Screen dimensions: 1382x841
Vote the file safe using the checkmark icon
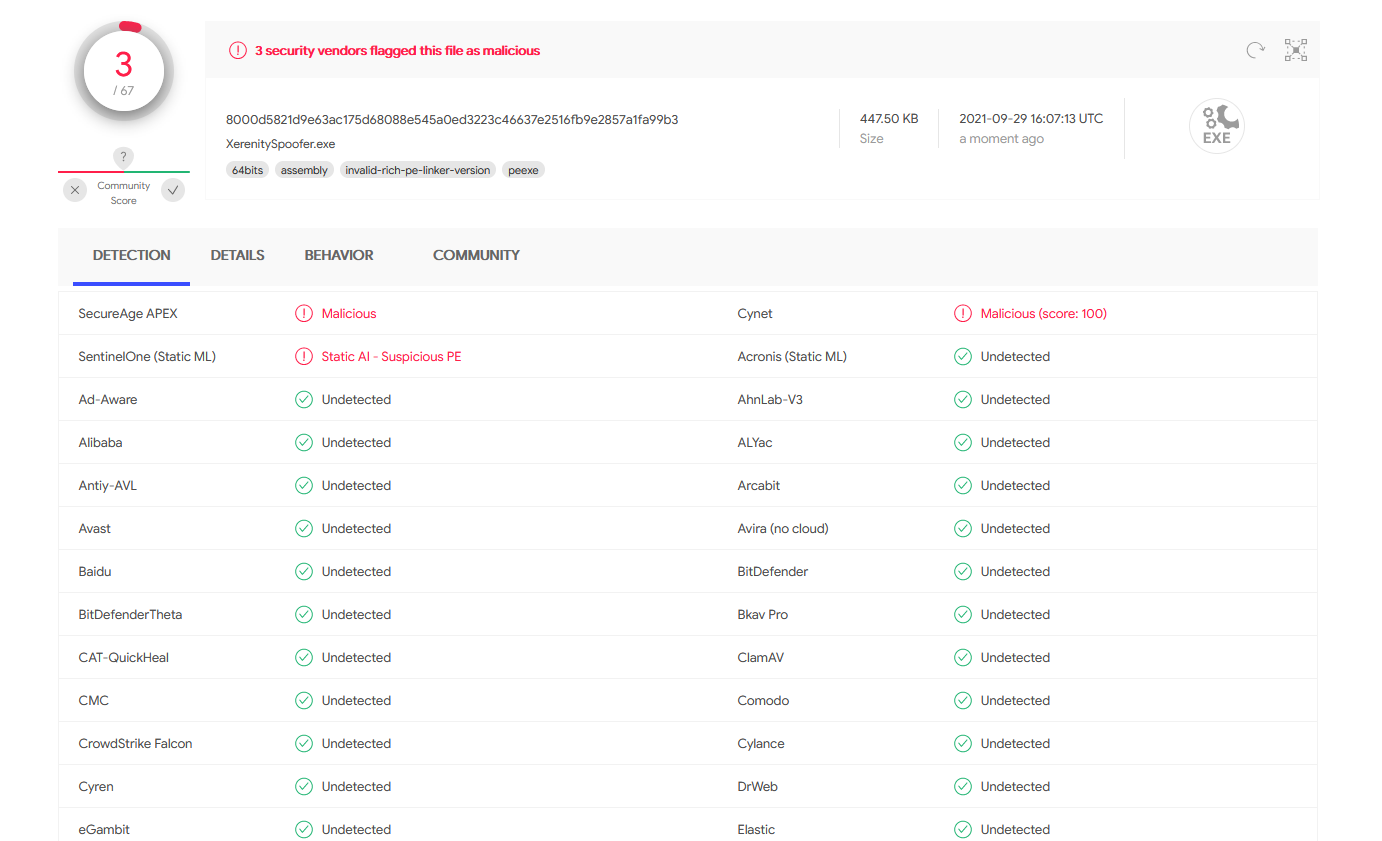171,189
